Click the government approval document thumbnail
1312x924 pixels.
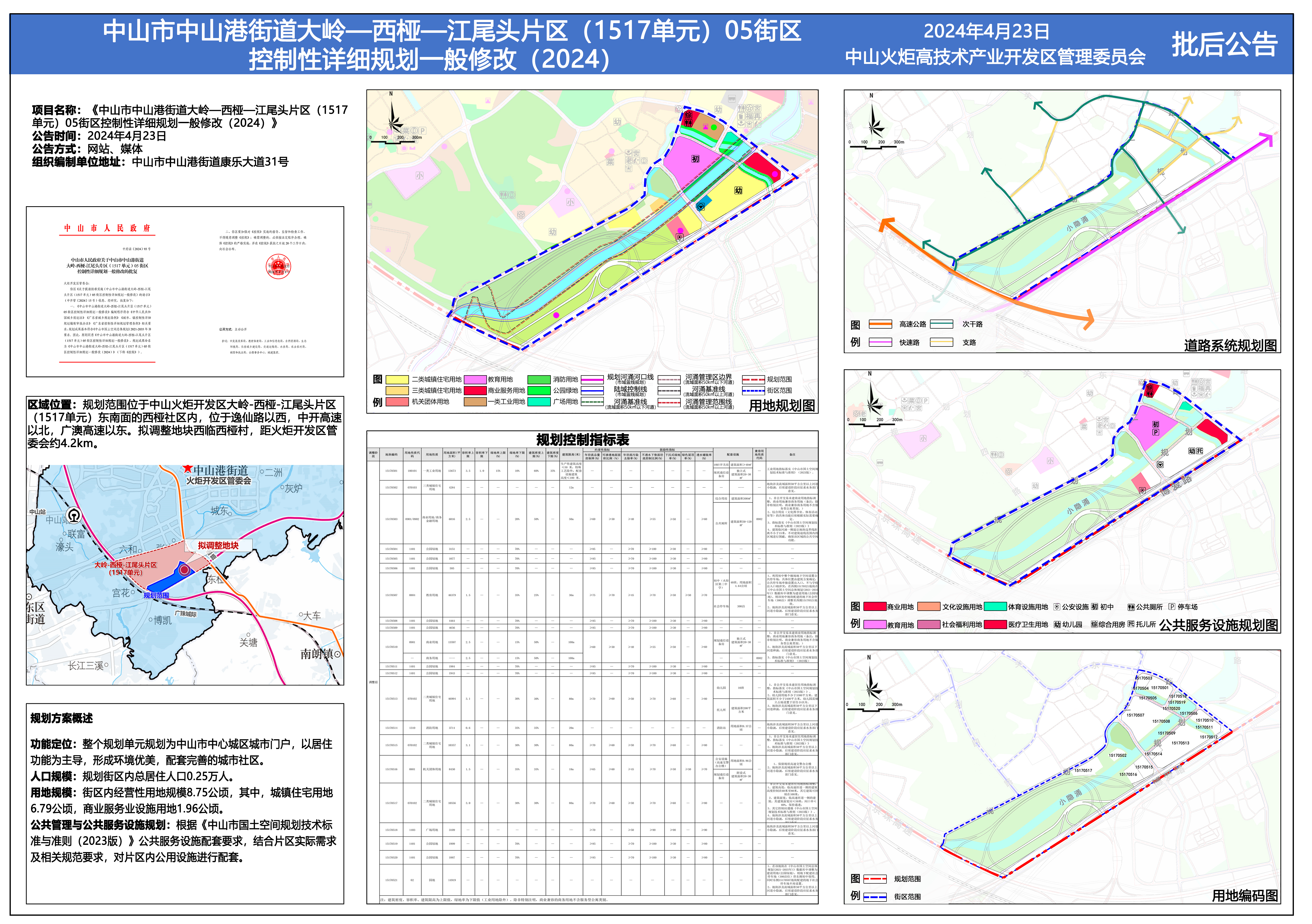pyautogui.click(x=185, y=292)
